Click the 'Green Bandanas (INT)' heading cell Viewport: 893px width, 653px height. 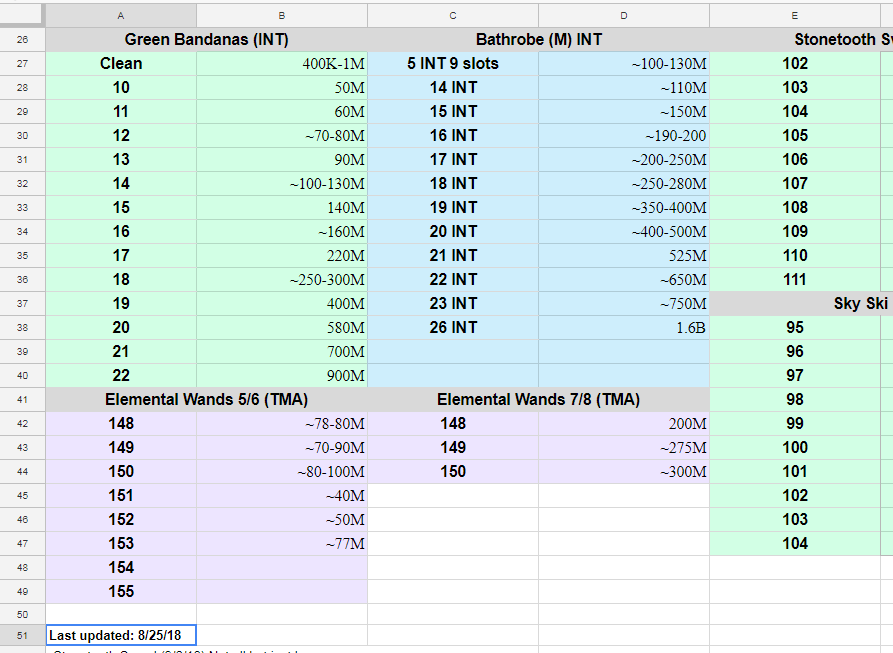click(x=207, y=40)
